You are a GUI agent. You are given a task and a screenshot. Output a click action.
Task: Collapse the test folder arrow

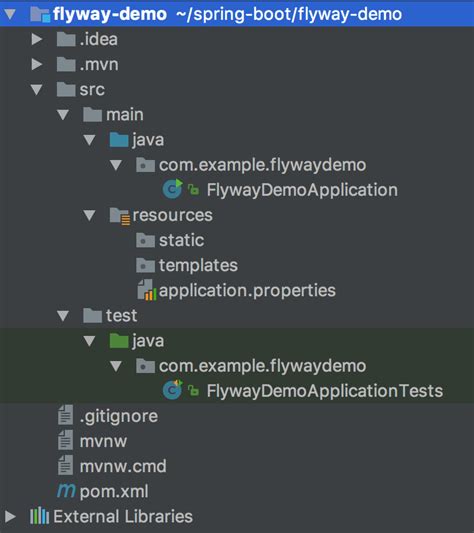(x=63, y=316)
